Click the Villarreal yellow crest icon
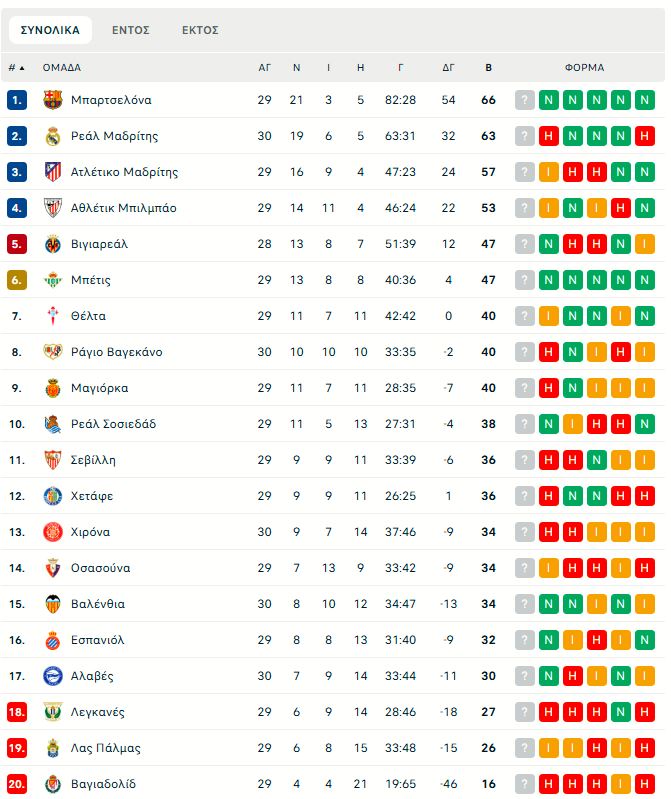Screen dimensions: 671x799 tap(53, 244)
